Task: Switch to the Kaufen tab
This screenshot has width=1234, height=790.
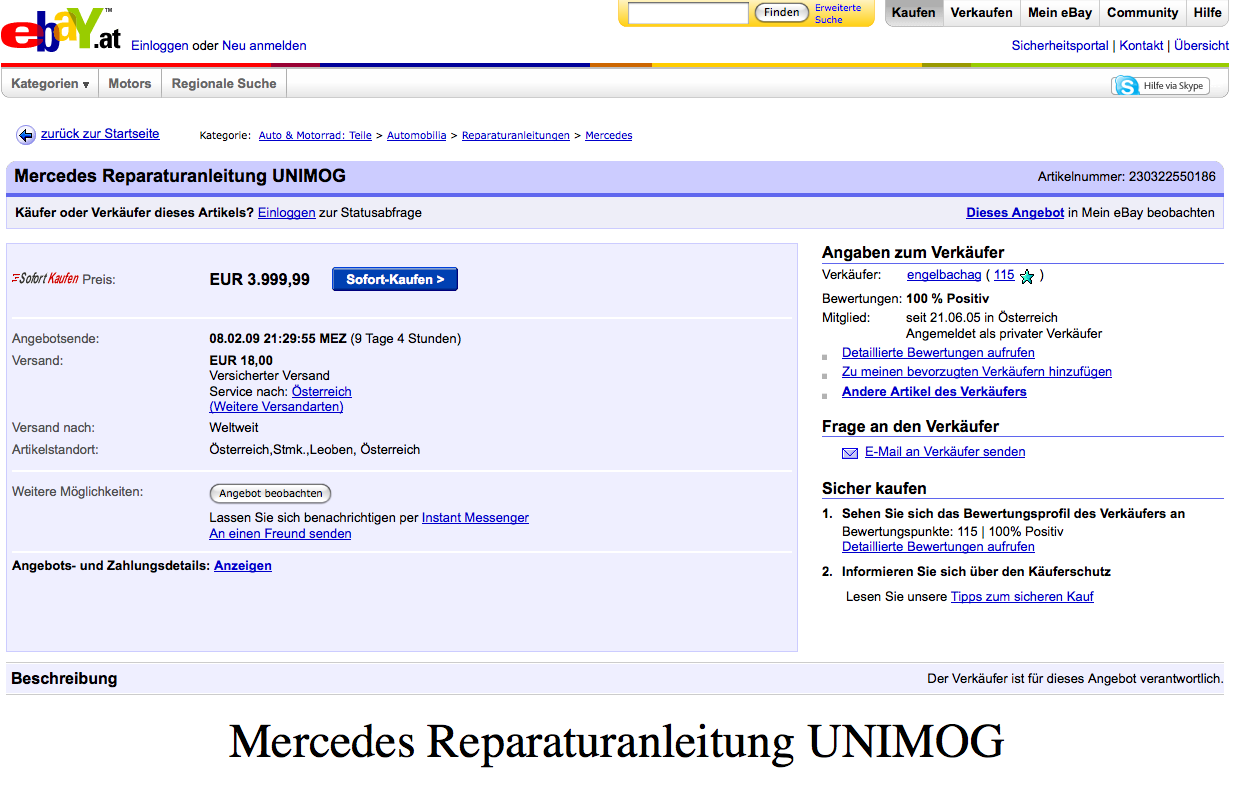Action: (913, 13)
